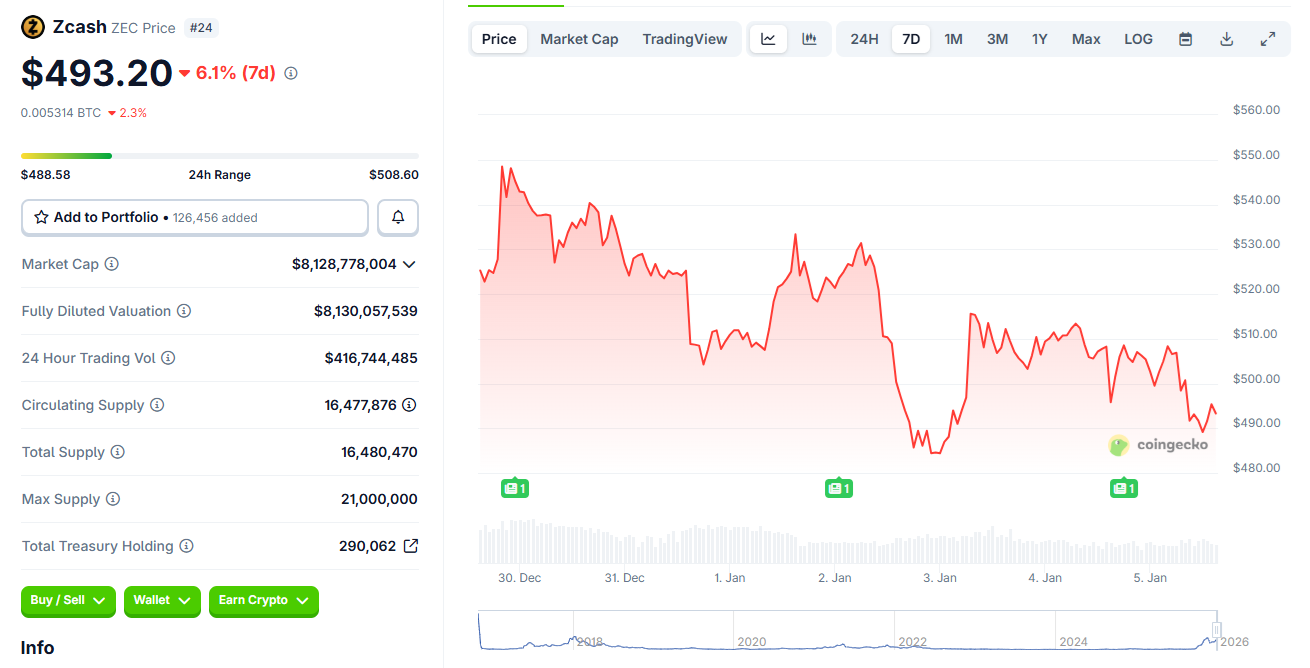
Task: Switch to the Market Cap tab
Action: coord(579,38)
